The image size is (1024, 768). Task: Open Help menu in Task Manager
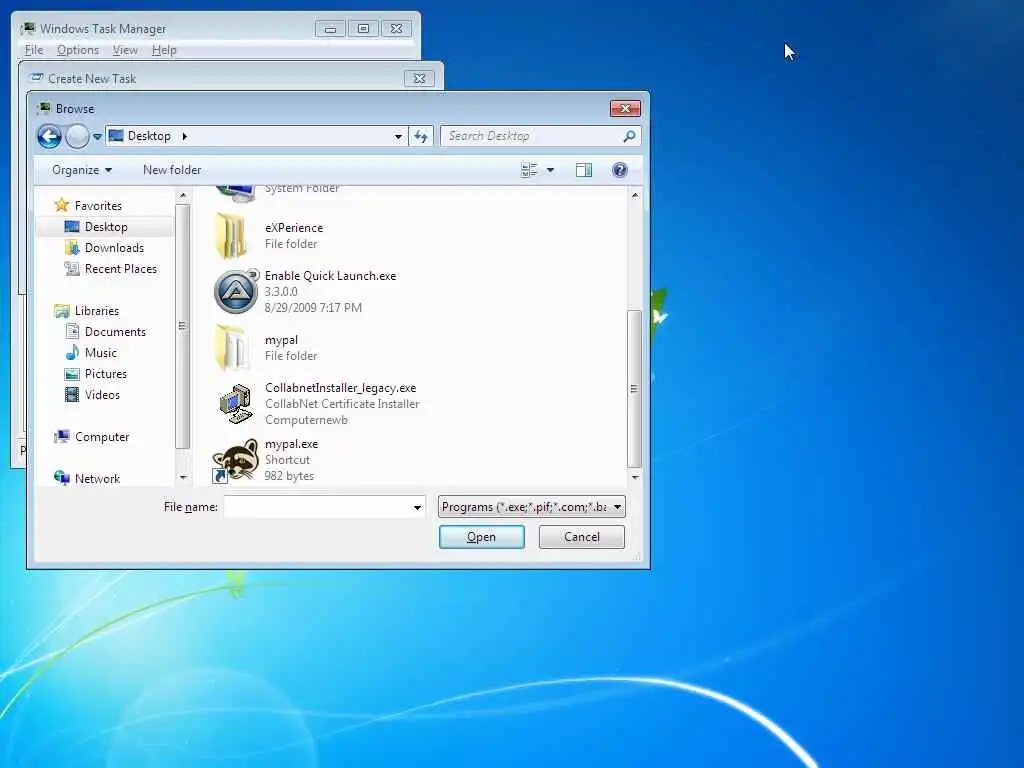[x=164, y=50]
